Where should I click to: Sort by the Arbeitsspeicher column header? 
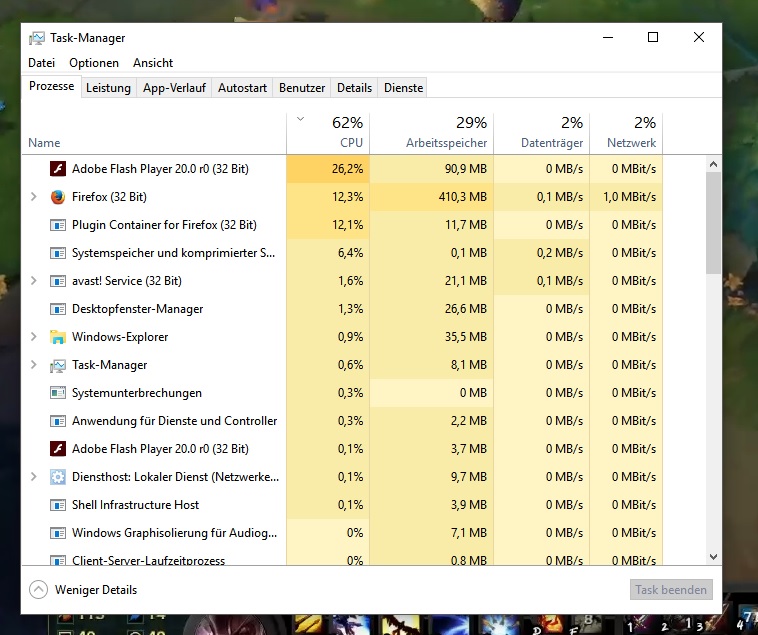(x=432, y=133)
